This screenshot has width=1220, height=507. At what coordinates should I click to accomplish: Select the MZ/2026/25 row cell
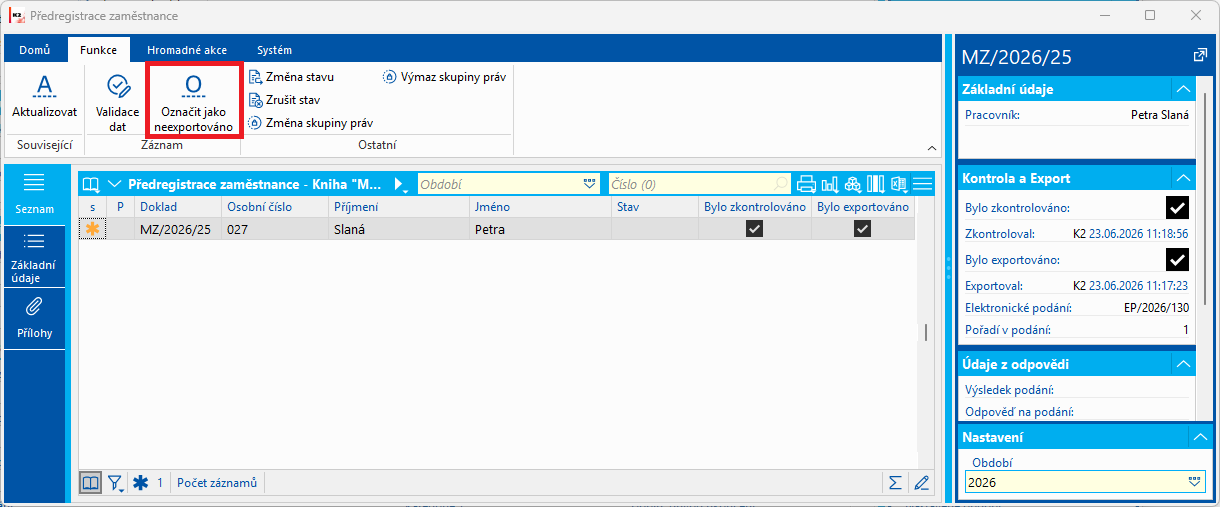tap(178, 229)
